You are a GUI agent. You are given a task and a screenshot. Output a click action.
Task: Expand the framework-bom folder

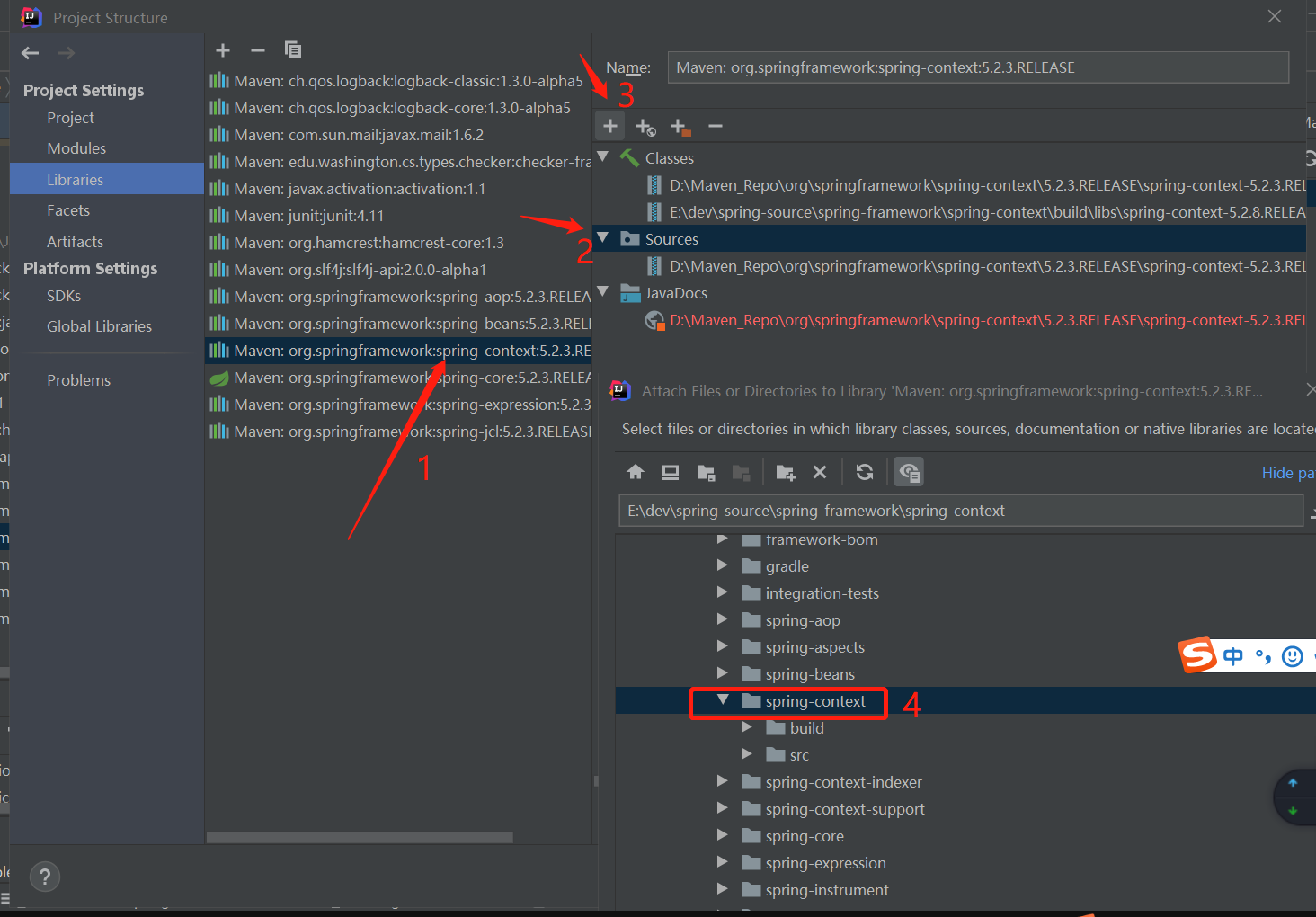pyautogui.click(x=723, y=539)
